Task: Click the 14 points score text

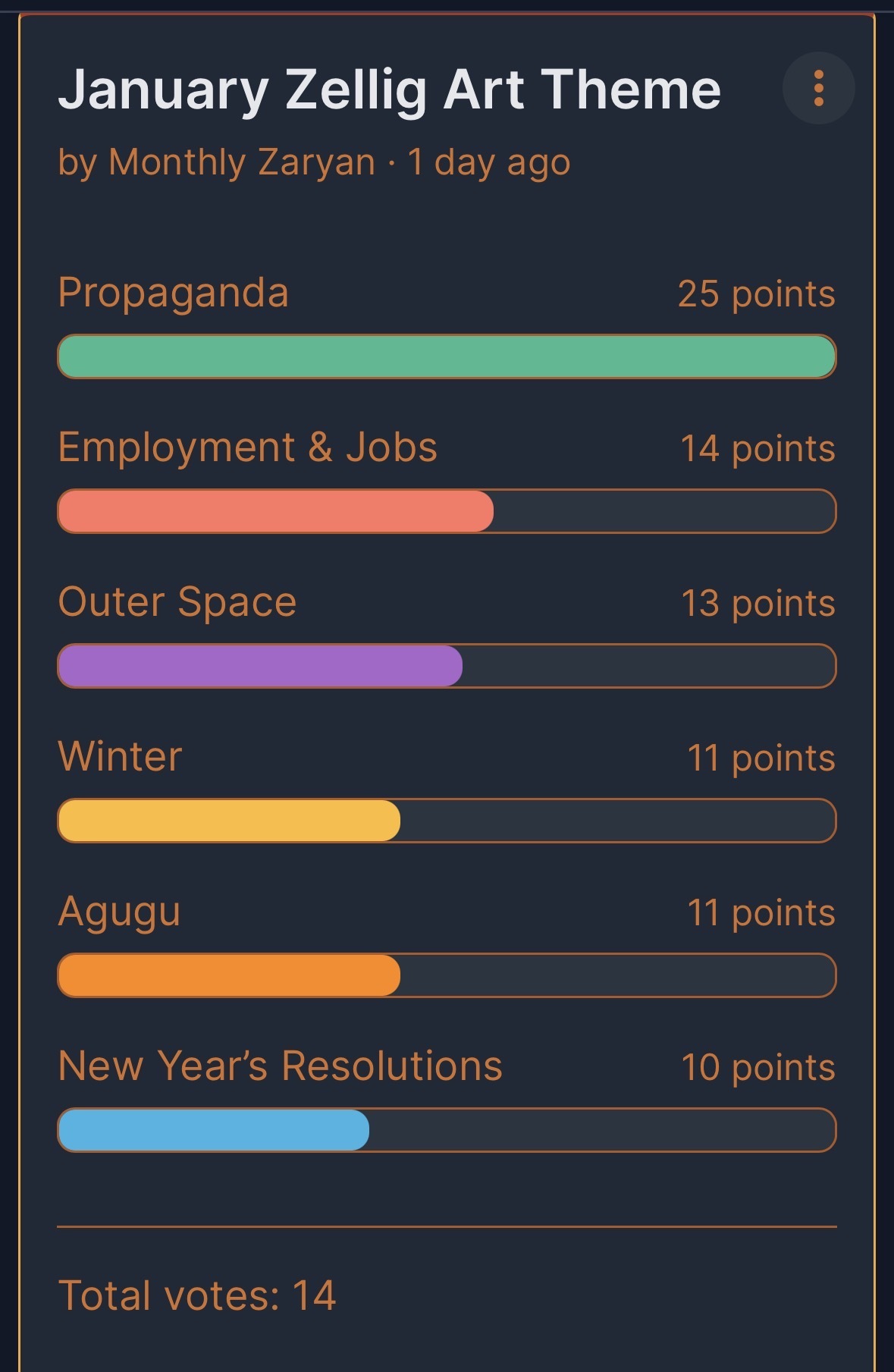Action: click(758, 449)
